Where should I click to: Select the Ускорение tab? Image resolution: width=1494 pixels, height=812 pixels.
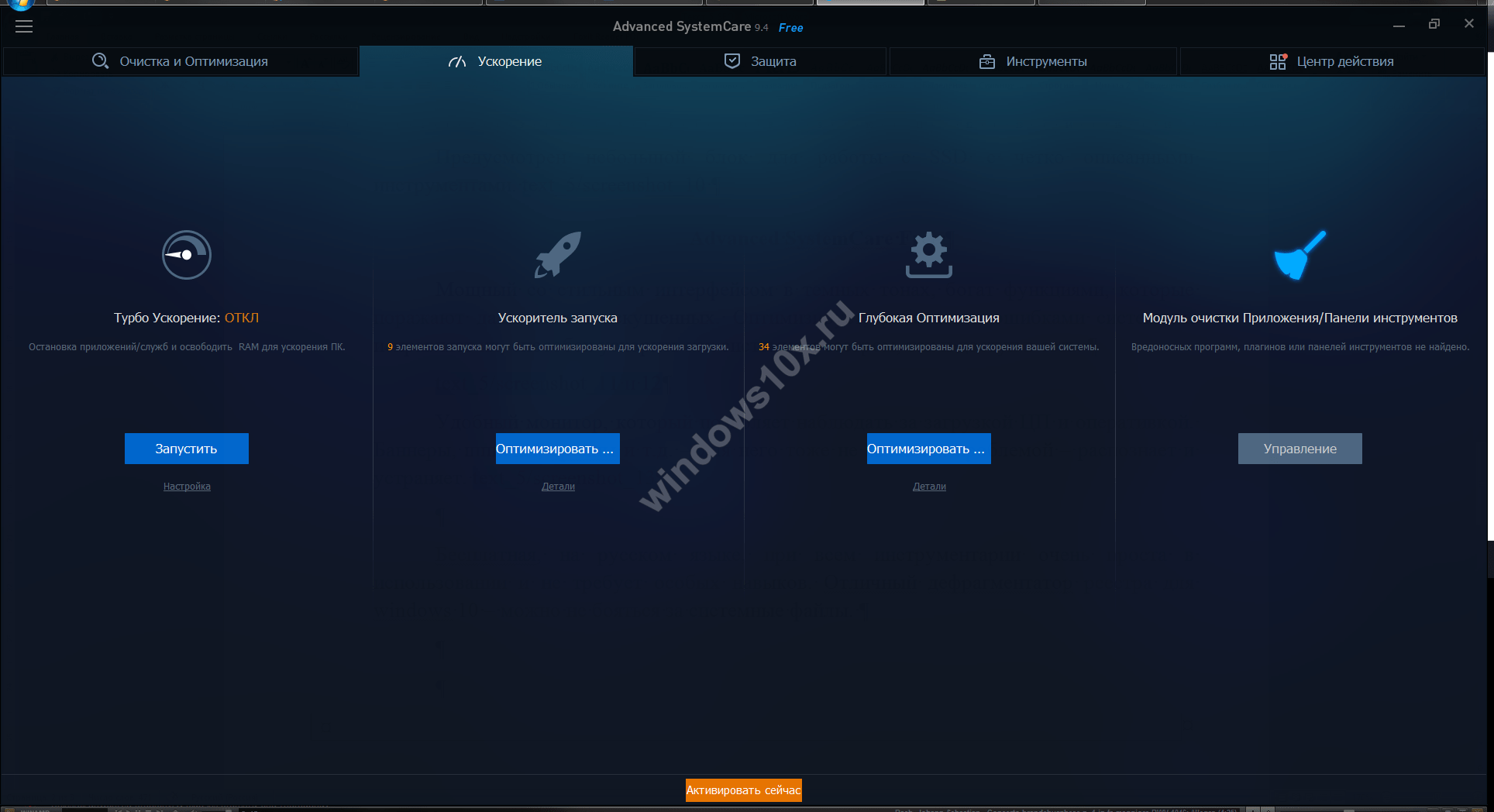click(x=496, y=61)
